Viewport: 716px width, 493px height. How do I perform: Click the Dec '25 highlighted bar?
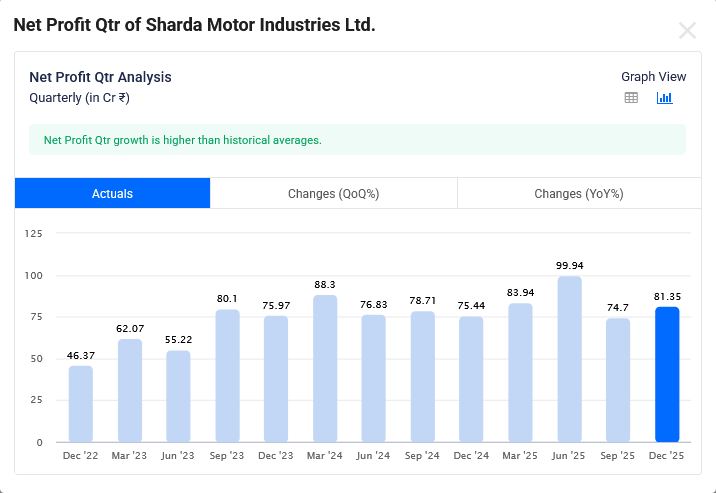point(667,374)
